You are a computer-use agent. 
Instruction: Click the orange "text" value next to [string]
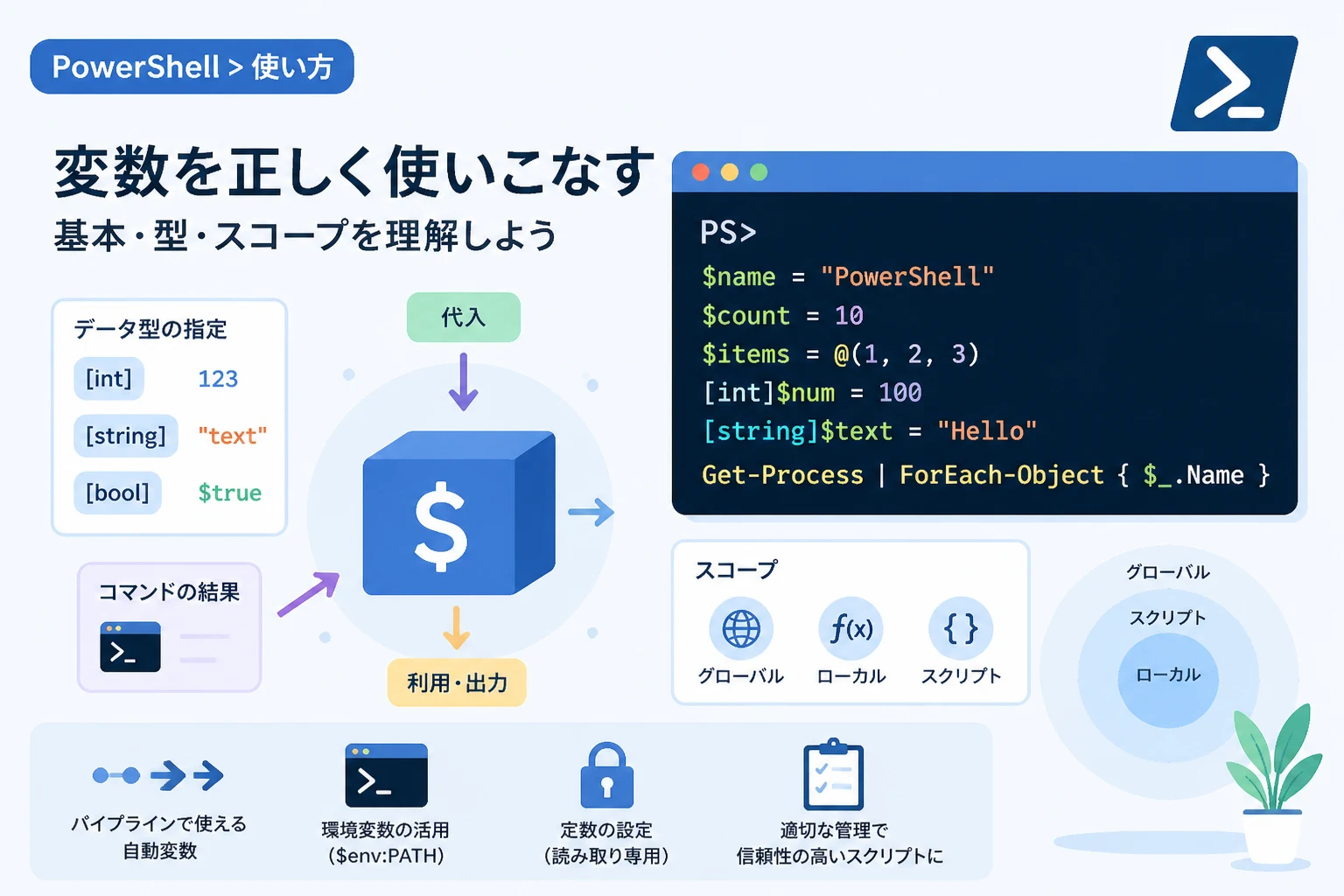(x=233, y=436)
